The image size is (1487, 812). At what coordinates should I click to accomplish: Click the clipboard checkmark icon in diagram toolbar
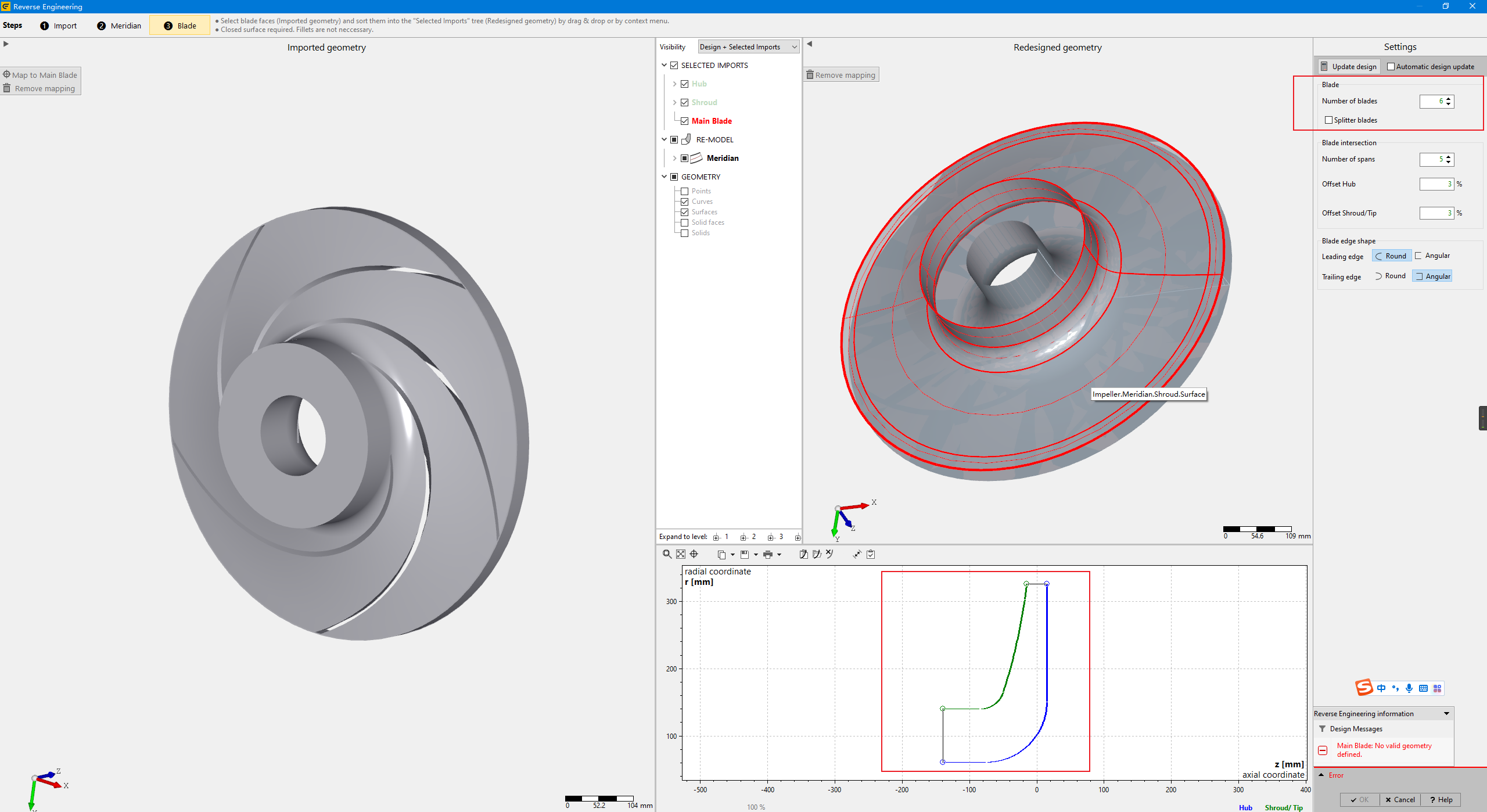tap(871, 554)
